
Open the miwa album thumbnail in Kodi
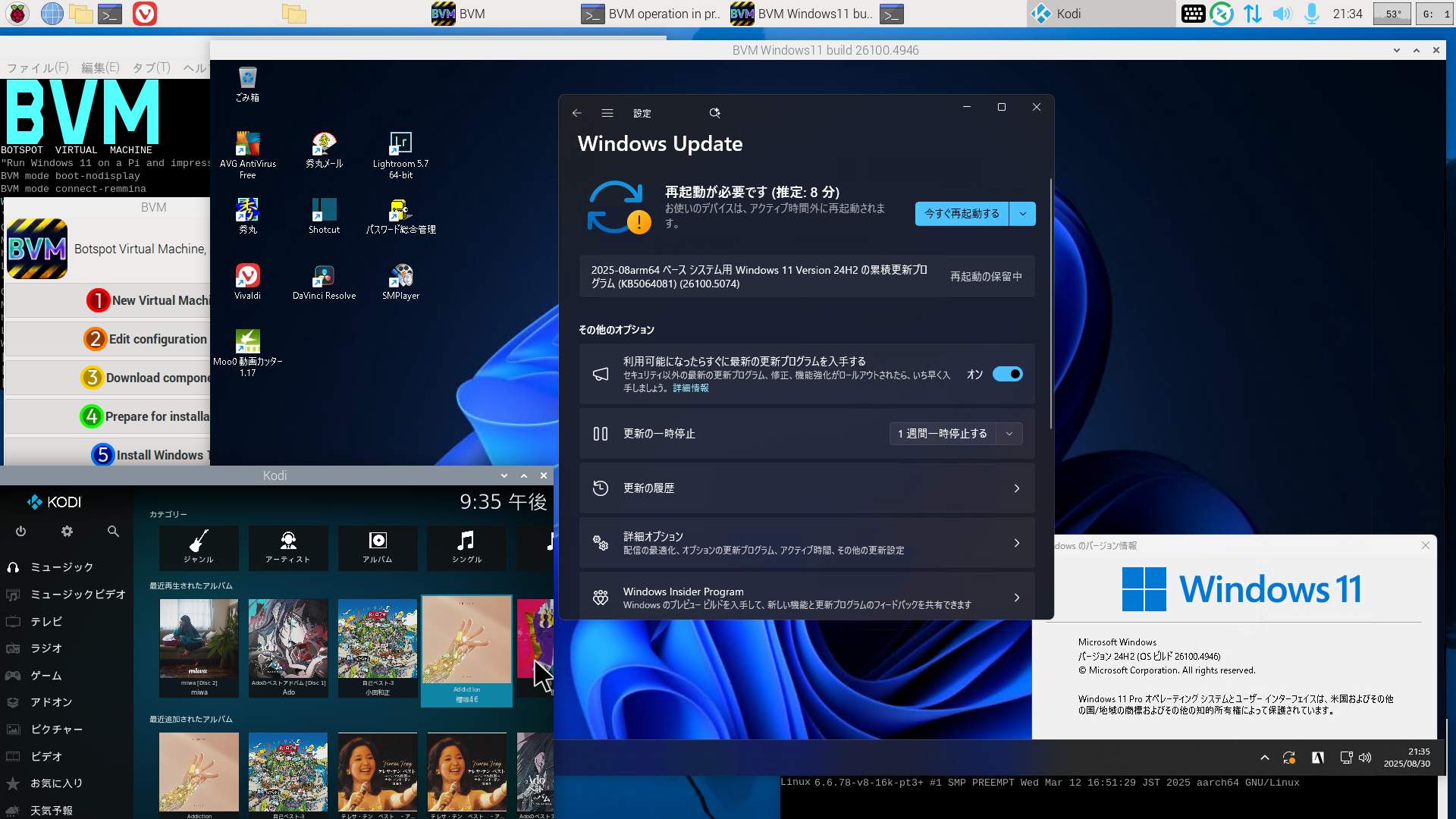click(x=199, y=648)
